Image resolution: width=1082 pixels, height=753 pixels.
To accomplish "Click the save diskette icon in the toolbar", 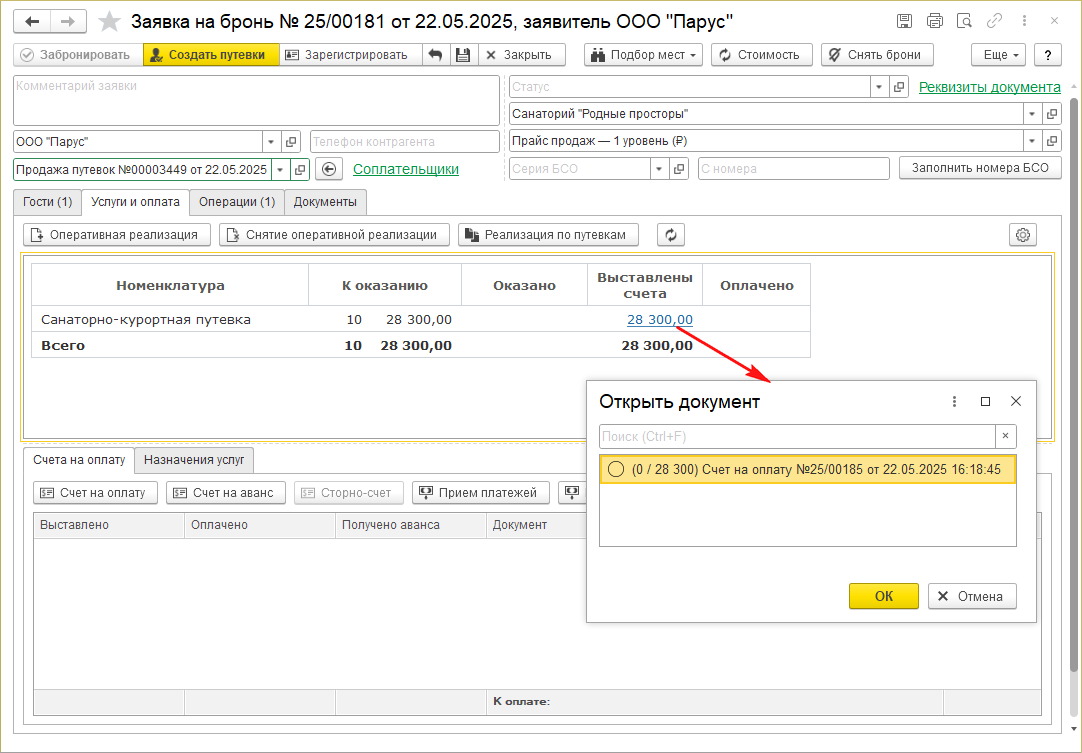I will pyautogui.click(x=462, y=55).
